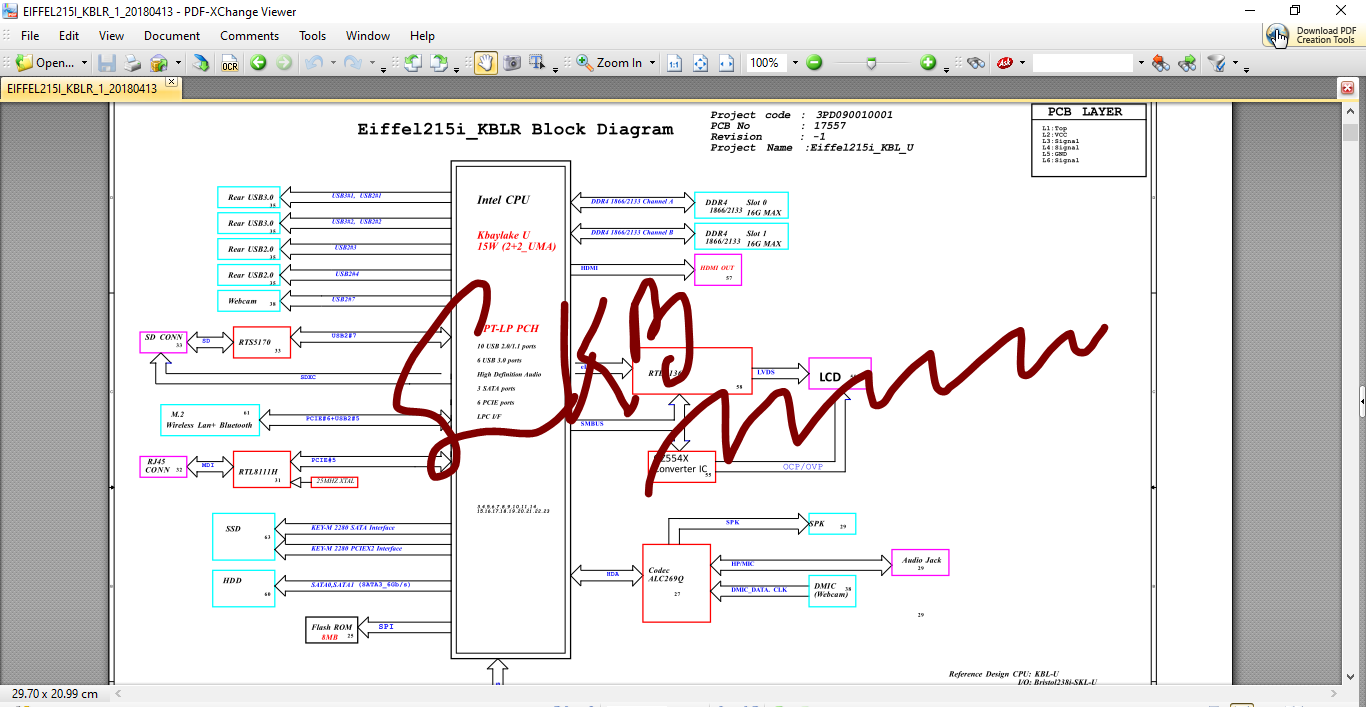
Task: Click Download PDF Creation Tools button
Action: pos(1313,35)
